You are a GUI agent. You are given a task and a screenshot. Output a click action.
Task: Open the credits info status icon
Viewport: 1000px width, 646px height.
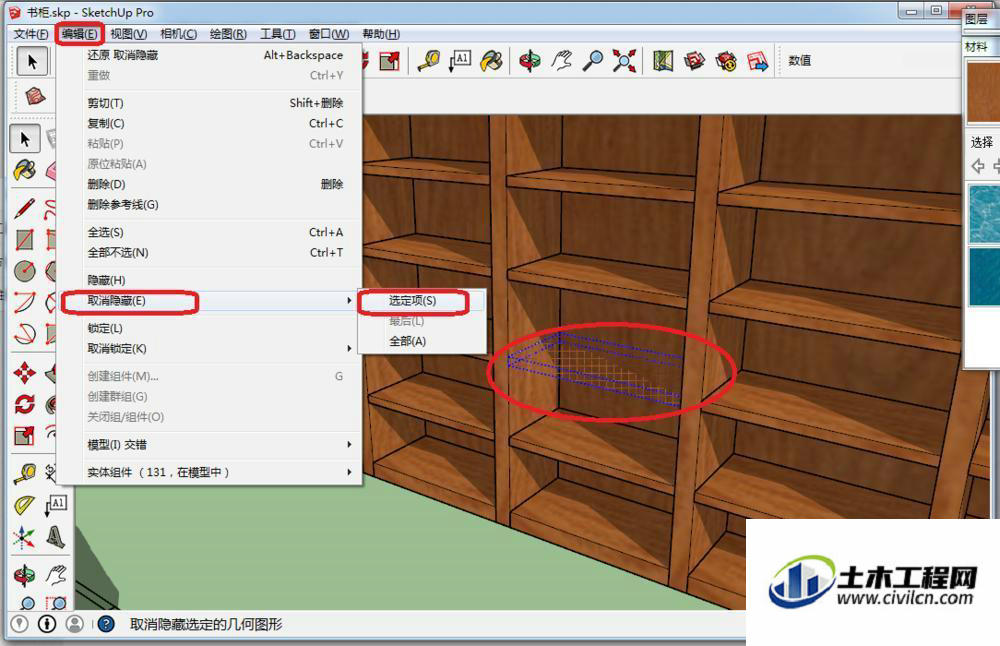47,624
